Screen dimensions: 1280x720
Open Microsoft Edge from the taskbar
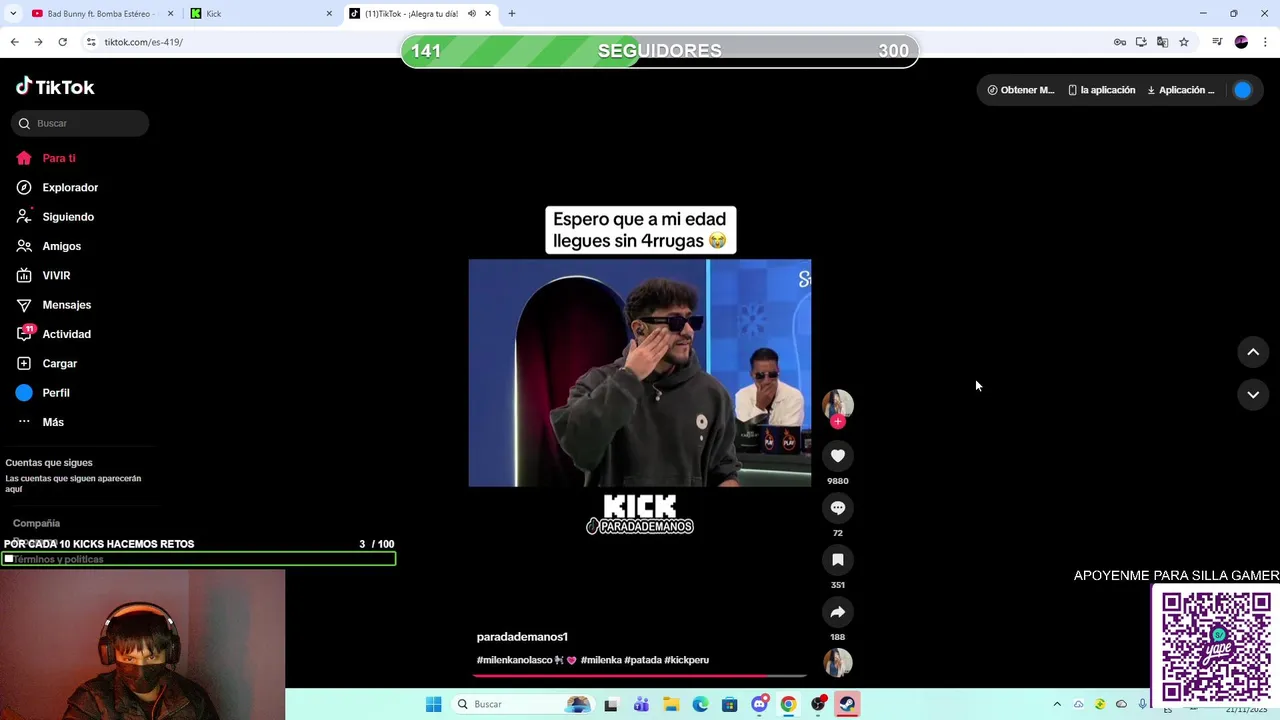[x=700, y=704]
